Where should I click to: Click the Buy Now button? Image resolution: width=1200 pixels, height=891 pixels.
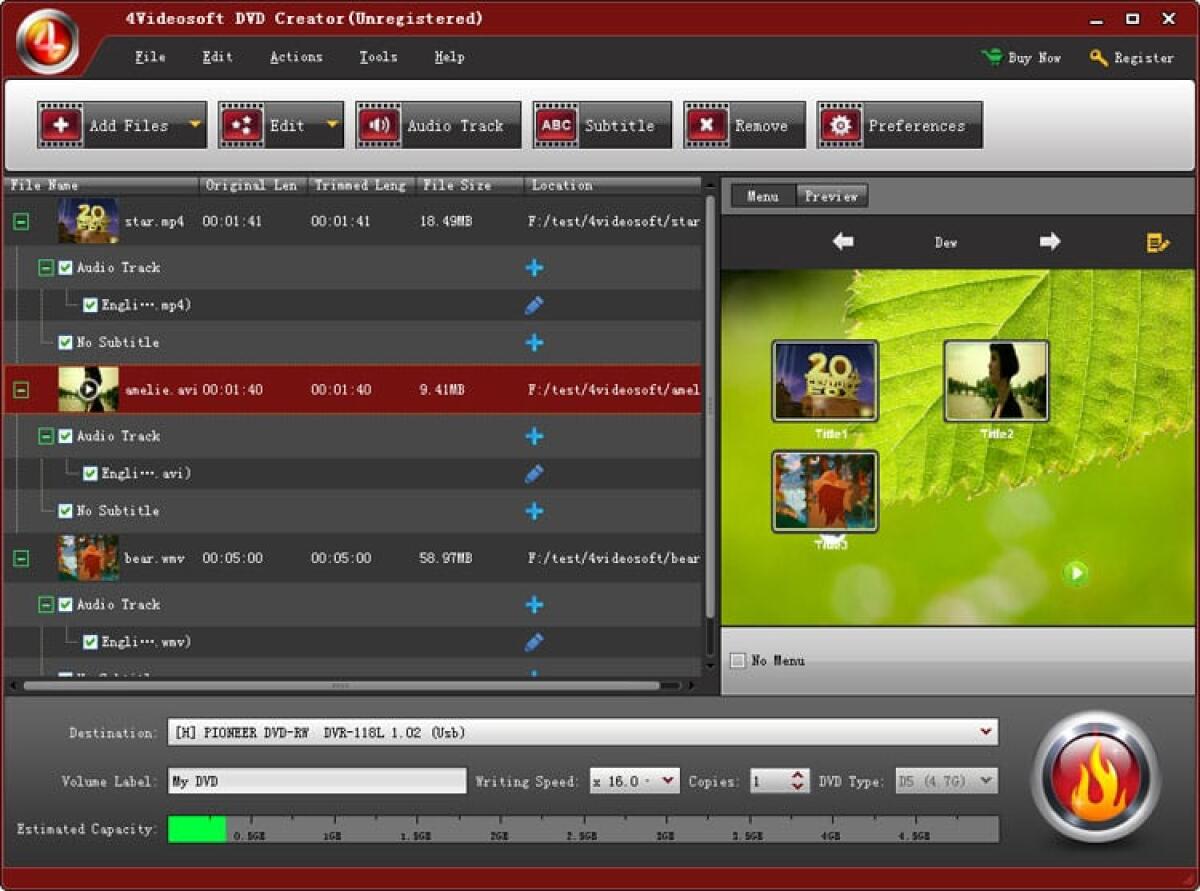tap(1026, 57)
